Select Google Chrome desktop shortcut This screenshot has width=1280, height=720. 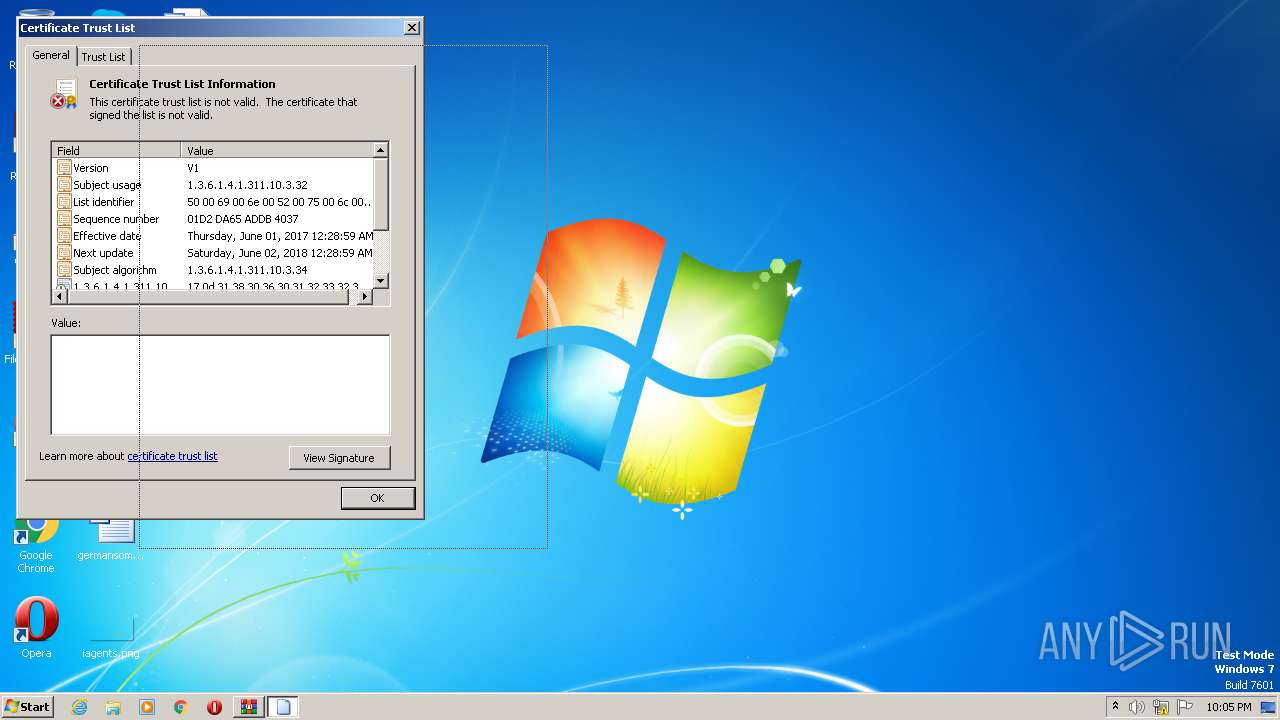(x=36, y=543)
